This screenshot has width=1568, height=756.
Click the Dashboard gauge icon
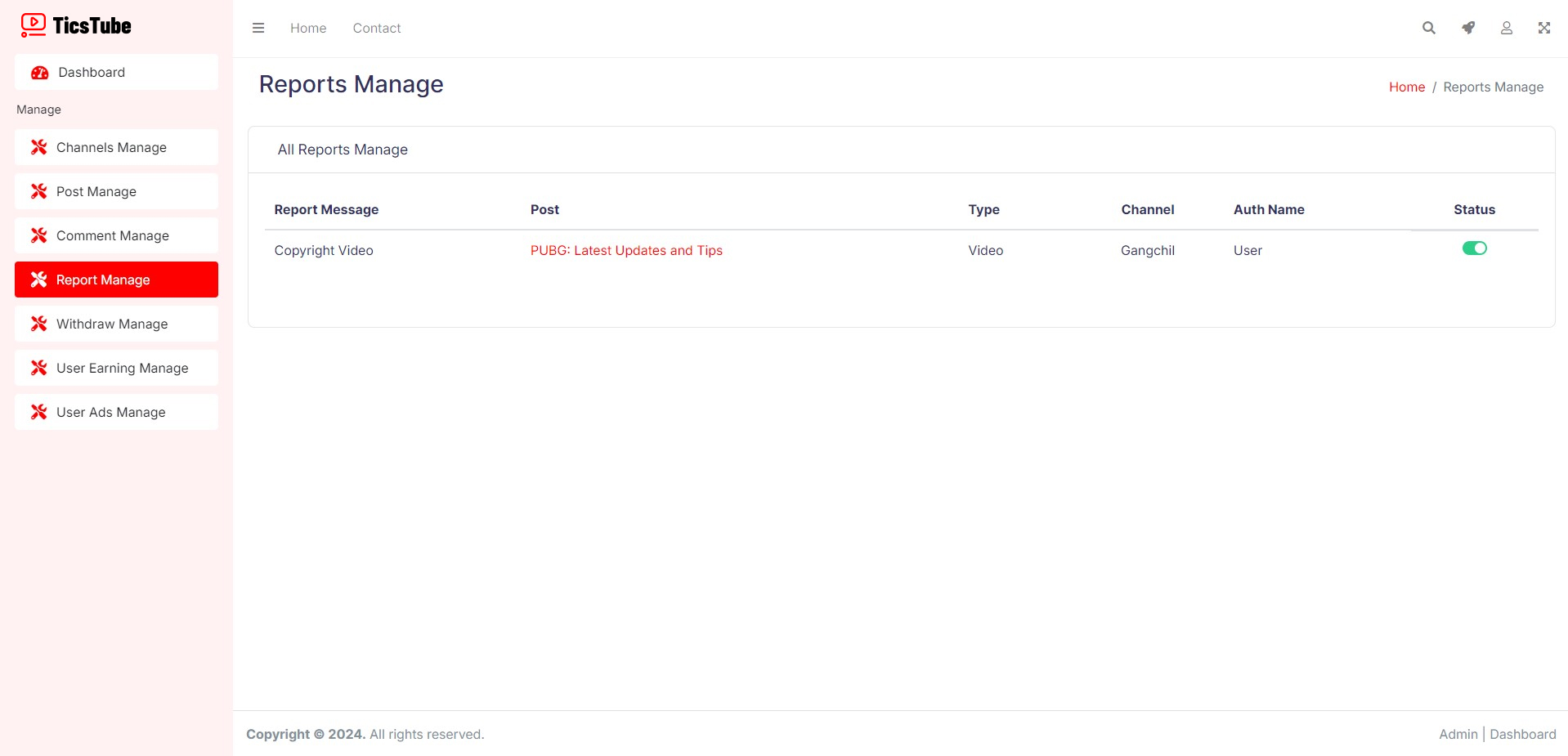point(39,73)
